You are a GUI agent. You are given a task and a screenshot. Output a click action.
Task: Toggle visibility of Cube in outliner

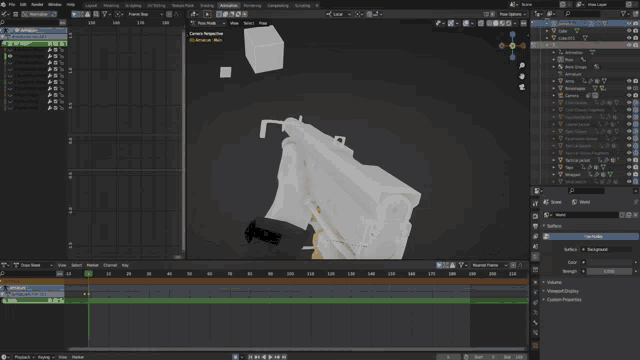tap(629, 31)
